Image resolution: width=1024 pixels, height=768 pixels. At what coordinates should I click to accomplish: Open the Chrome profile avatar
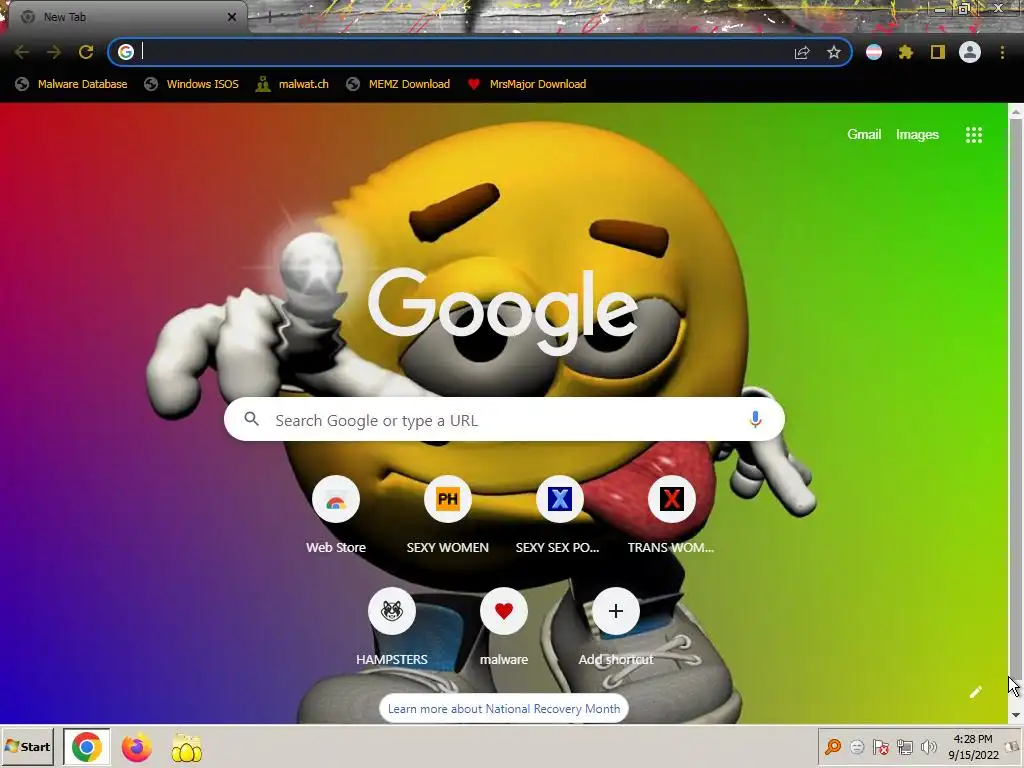[x=970, y=52]
